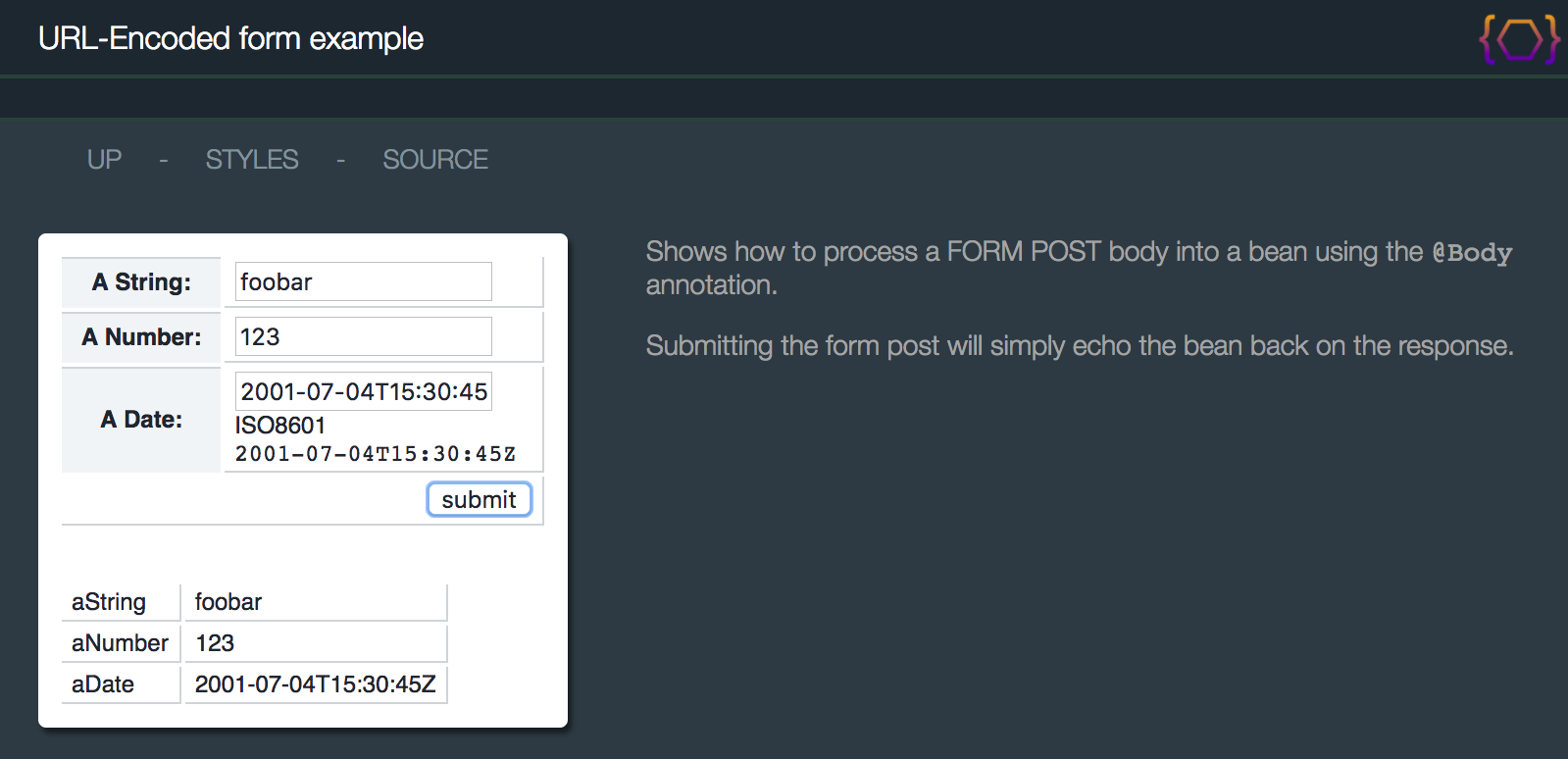The height and width of the screenshot is (759, 1568).
Task: Click the Juneau hexagon logo icon
Action: point(1519,39)
